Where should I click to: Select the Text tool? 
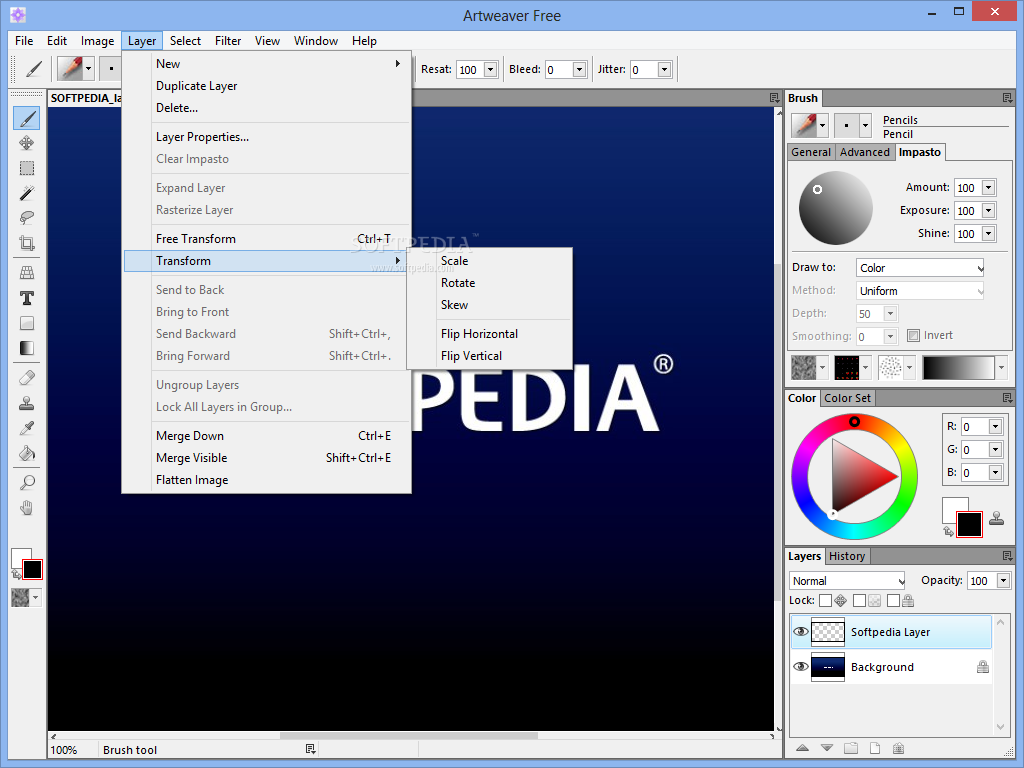27,298
